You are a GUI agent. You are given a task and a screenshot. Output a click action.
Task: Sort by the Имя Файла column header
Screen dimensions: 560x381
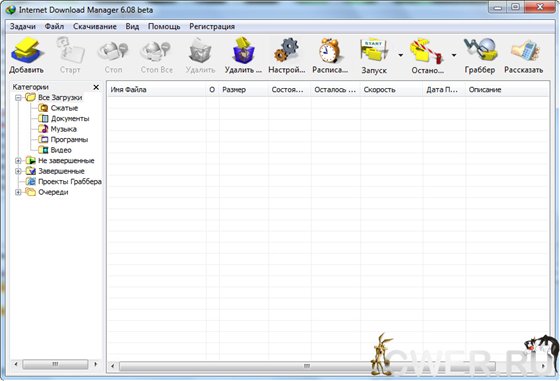click(157, 90)
